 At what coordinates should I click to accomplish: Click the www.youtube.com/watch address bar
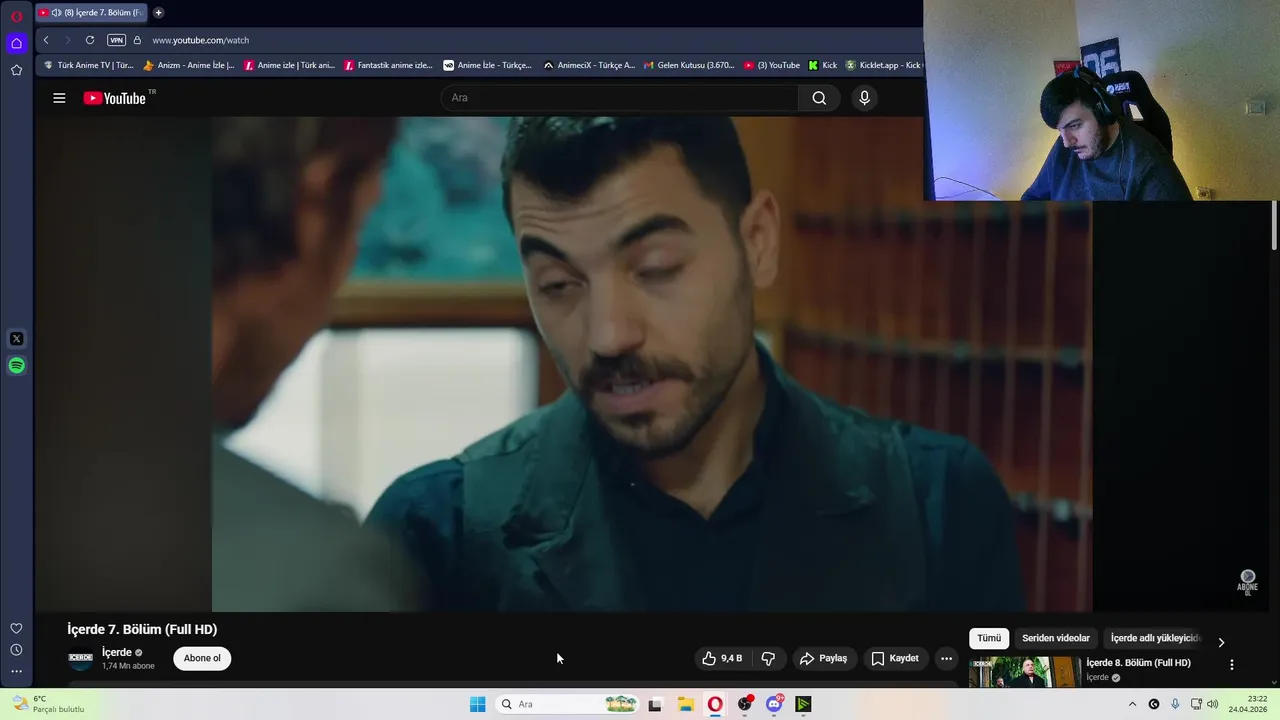pyautogui.click(x=201, y=40)
